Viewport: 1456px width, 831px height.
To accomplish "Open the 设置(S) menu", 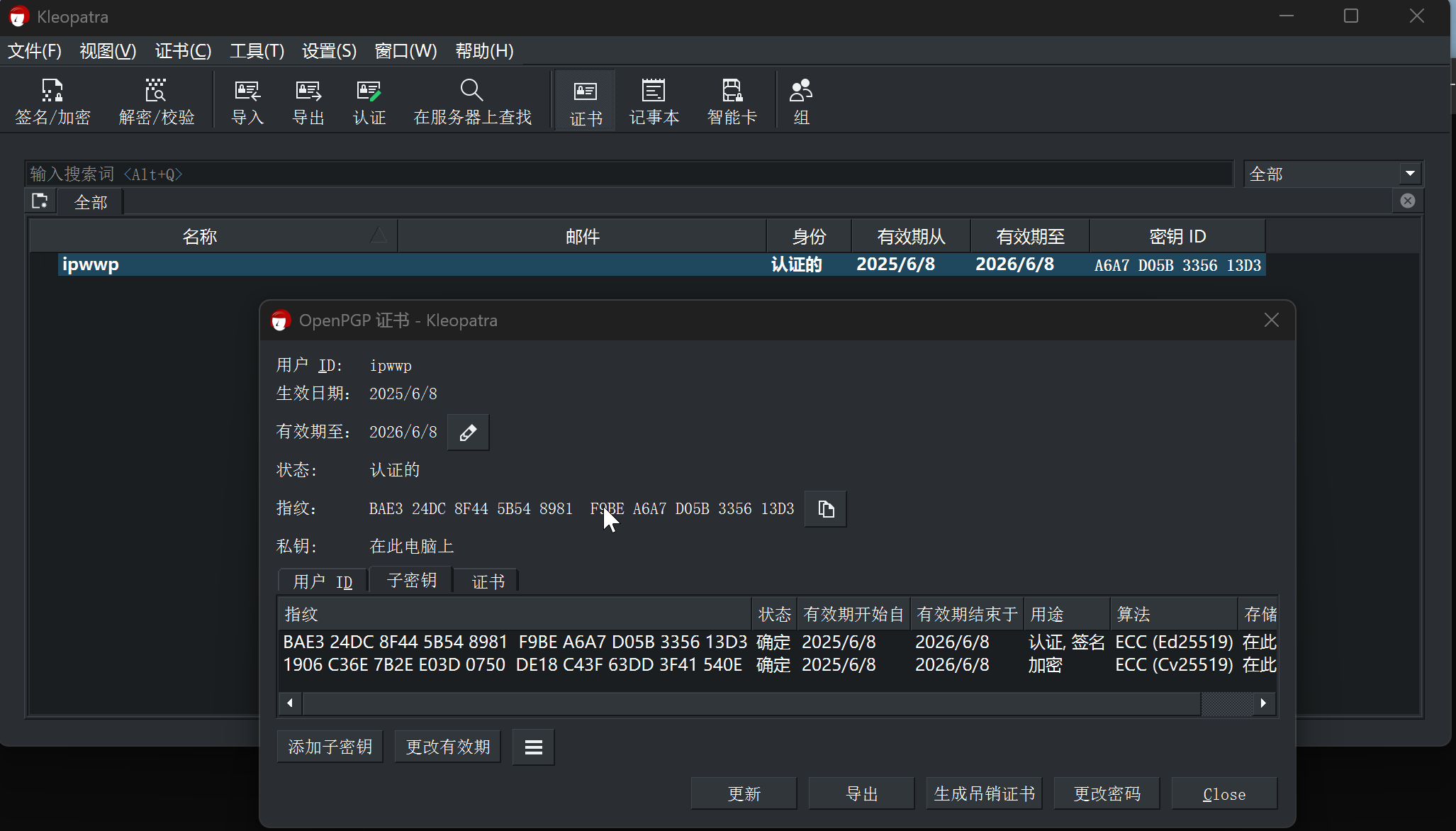I will point(329,51).
